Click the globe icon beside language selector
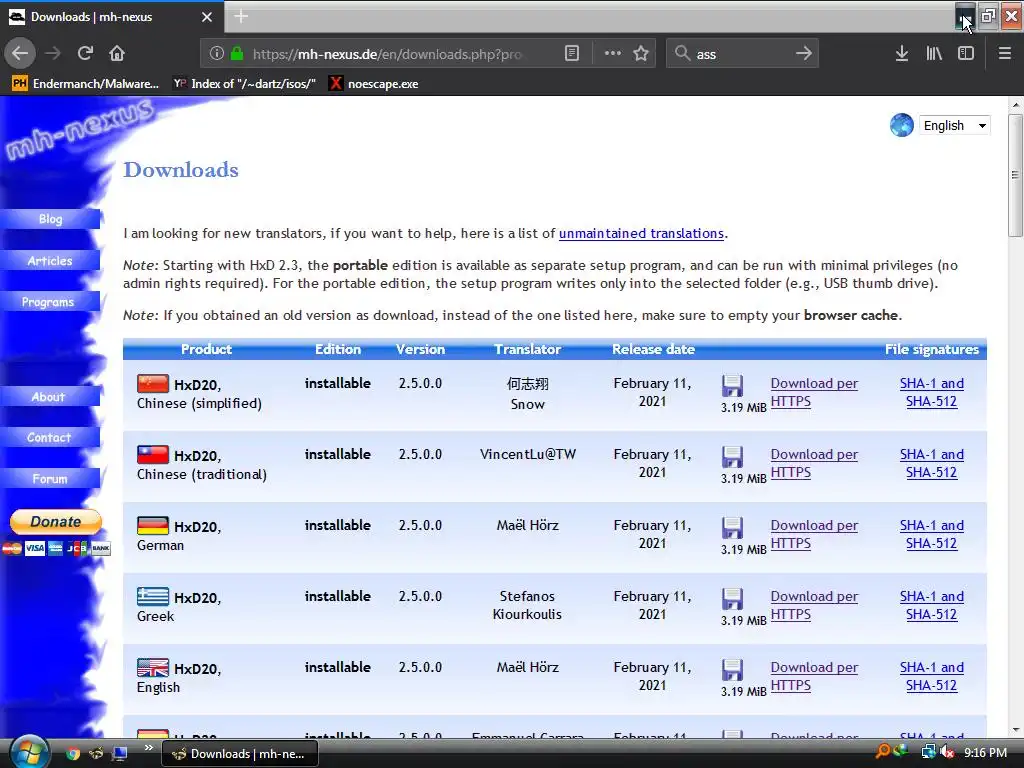The image size is (1024, 768). pos(902,125)
